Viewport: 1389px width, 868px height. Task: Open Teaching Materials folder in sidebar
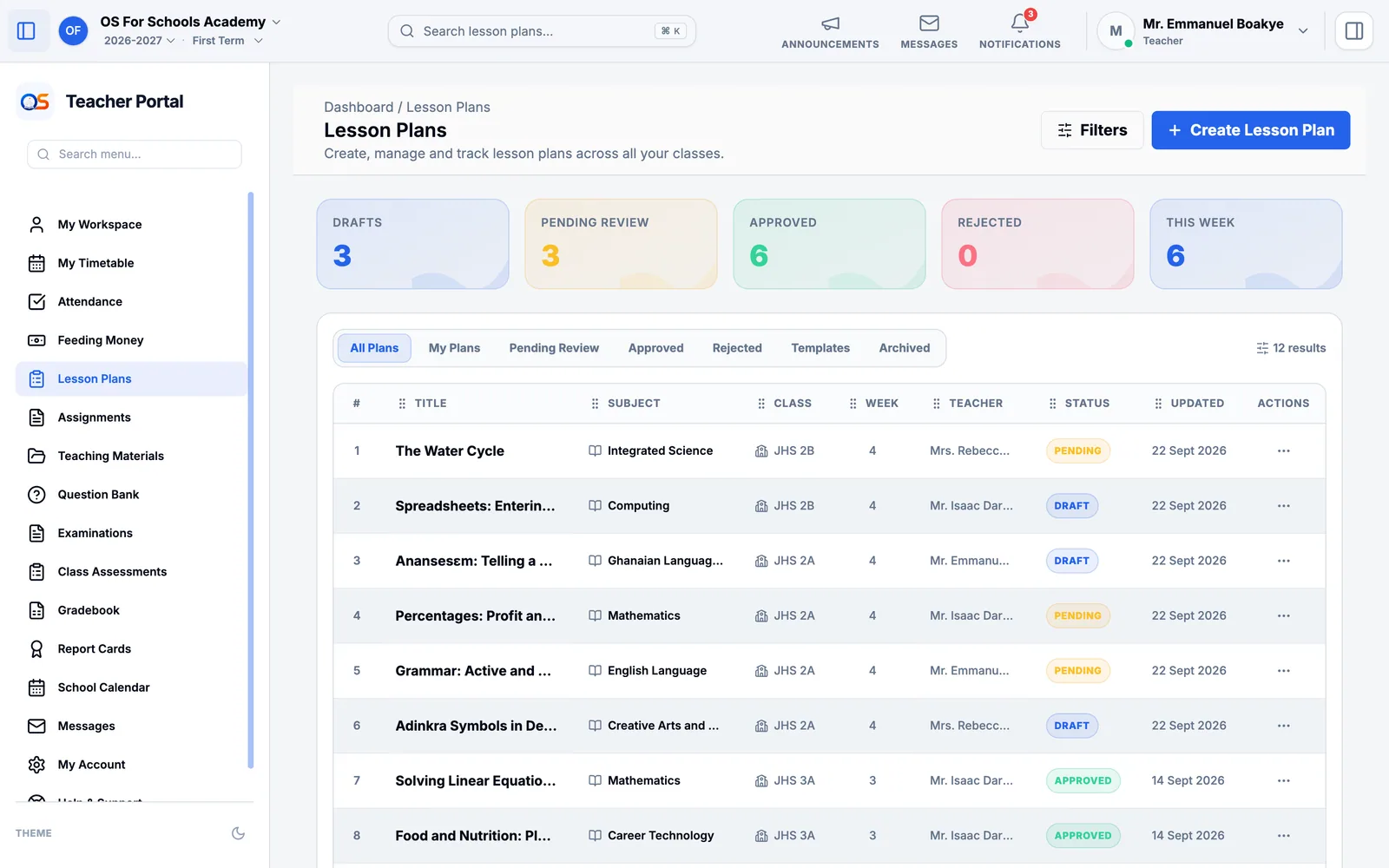pyautogui.click(x=132, y=456)
